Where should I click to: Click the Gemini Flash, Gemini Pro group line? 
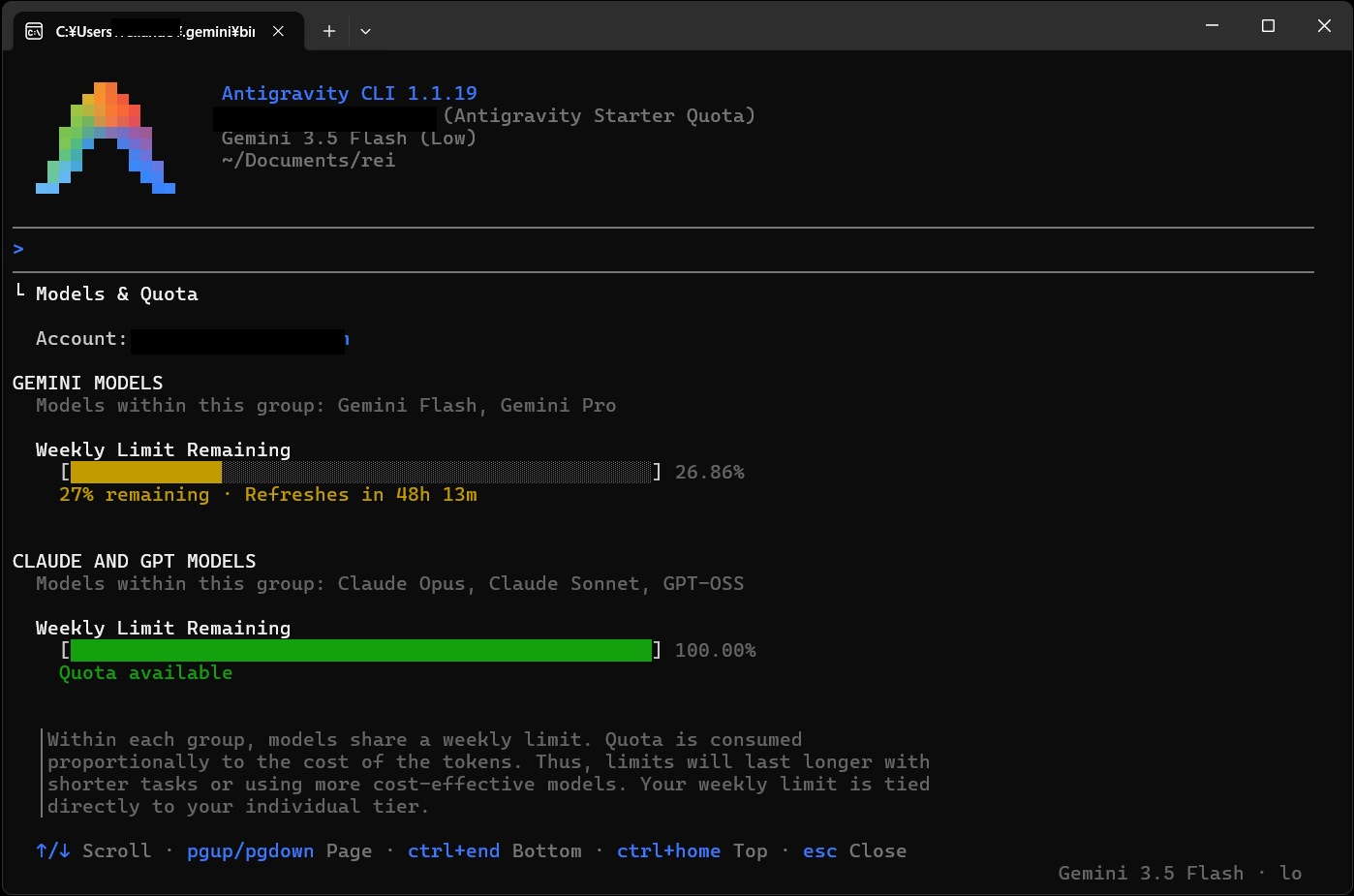tap(326, 405)
